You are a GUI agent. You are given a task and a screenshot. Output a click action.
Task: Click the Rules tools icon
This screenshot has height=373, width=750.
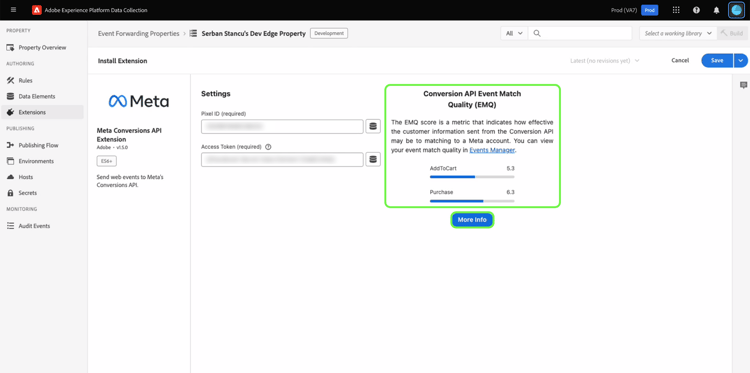click(x=10, y=80)
